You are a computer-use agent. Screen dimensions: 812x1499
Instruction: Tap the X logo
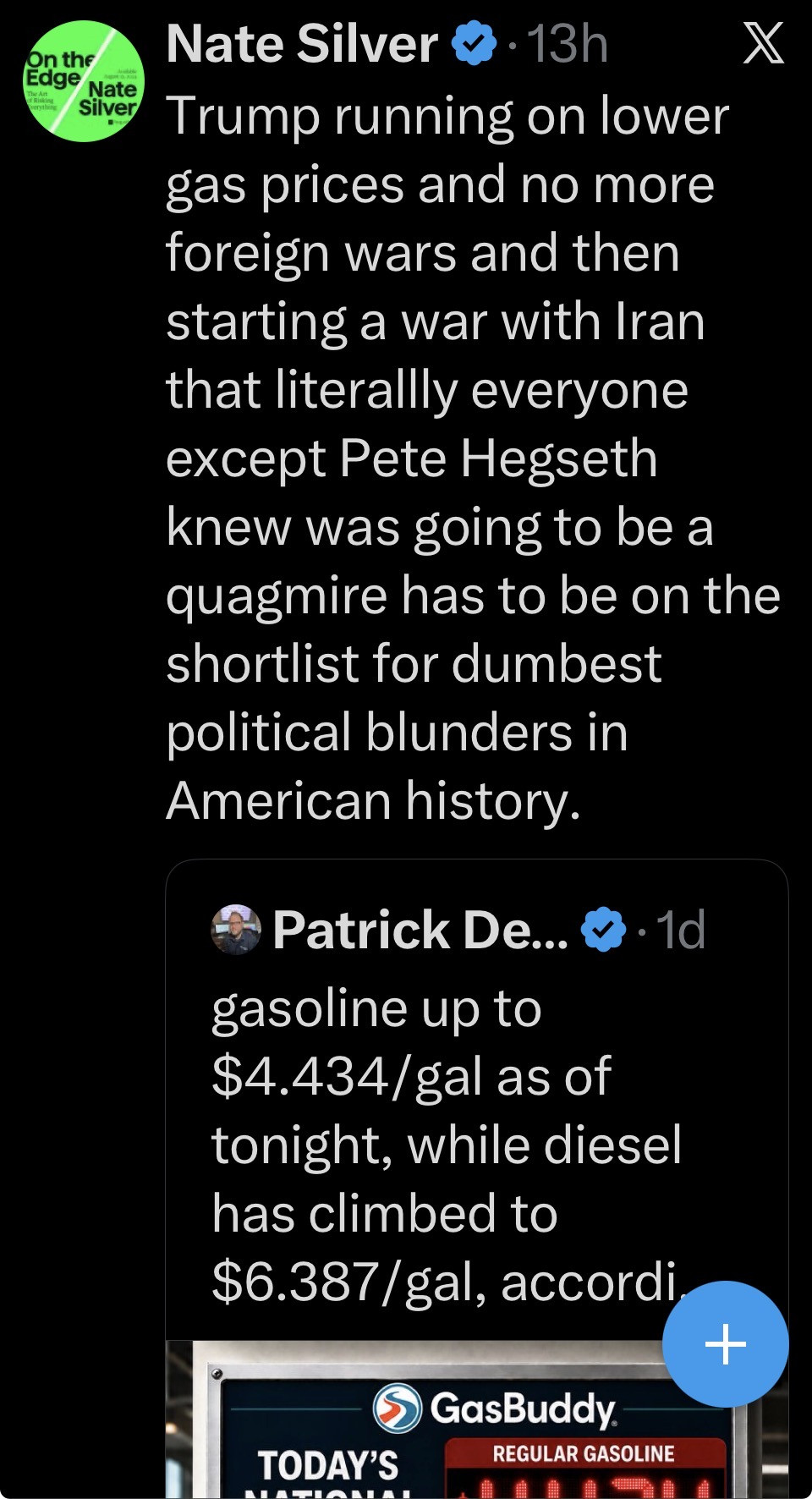tap(763, 43)
